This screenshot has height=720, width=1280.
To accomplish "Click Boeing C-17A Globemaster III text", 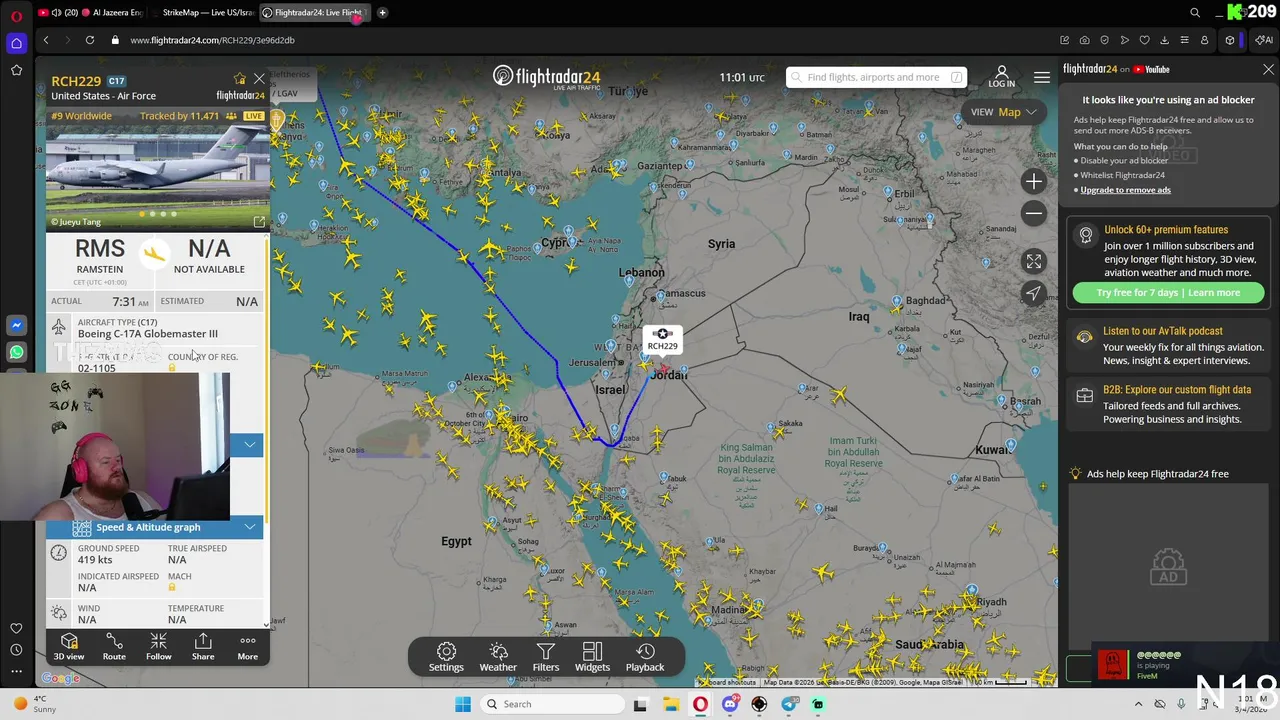I will [x=148, y=334].
